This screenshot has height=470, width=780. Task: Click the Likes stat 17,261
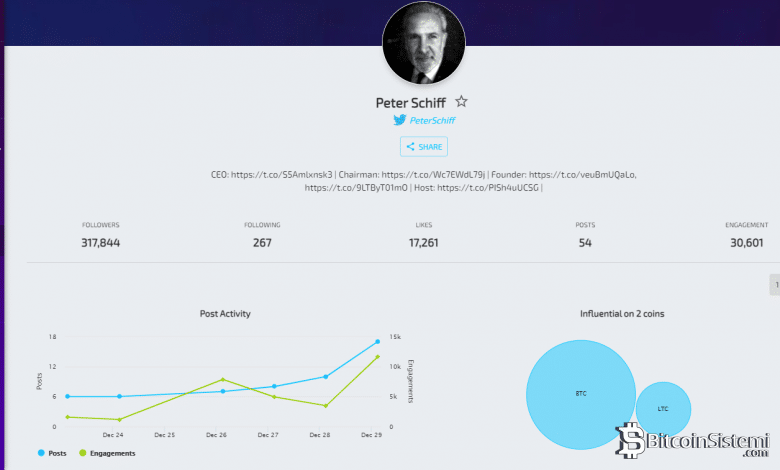coord(424,242)
